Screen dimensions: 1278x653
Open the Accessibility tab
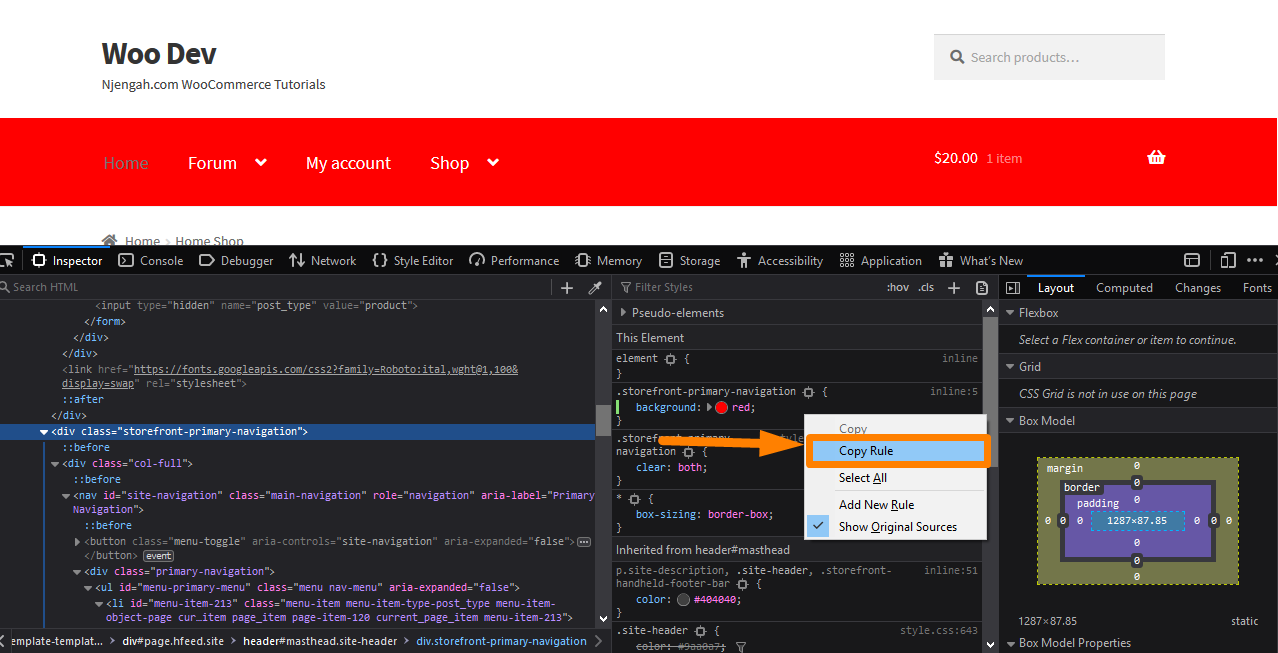pyautogui.click(x=780, y=261)
